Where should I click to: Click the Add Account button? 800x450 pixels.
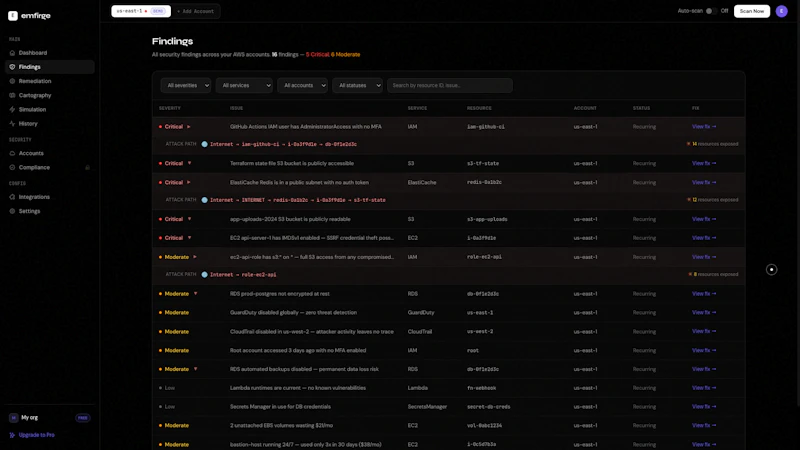pos(195,11)
